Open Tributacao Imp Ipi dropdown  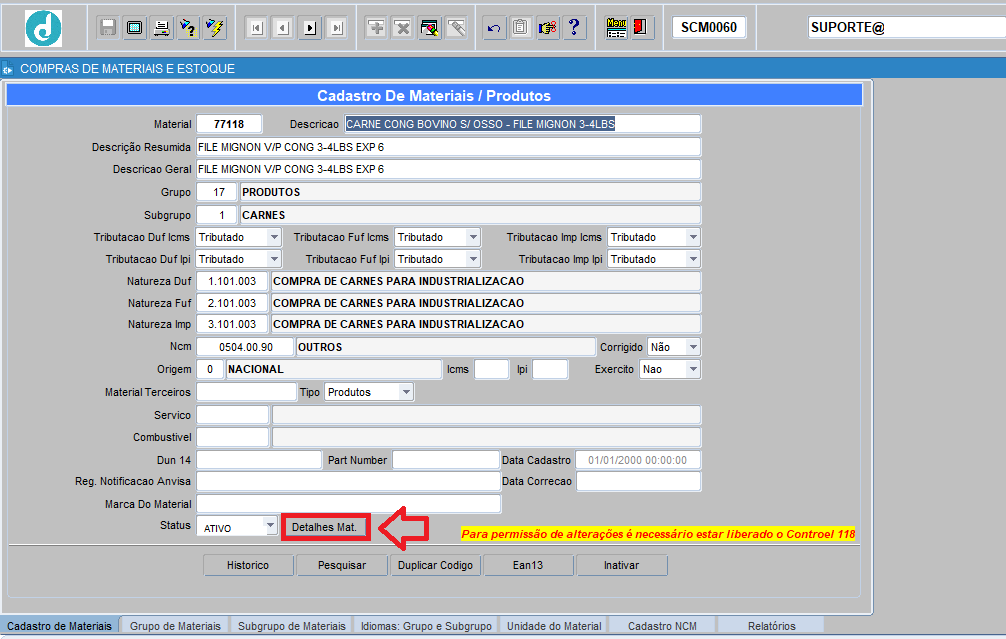coord(693,259)
